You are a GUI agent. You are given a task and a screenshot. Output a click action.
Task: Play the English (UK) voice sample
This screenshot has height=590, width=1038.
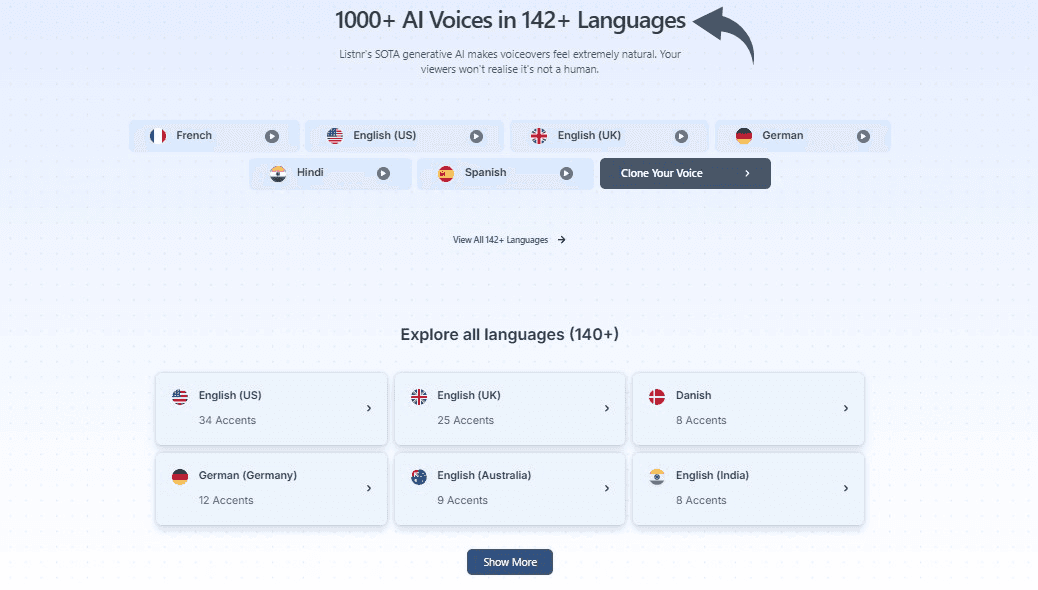click(681, 136)
